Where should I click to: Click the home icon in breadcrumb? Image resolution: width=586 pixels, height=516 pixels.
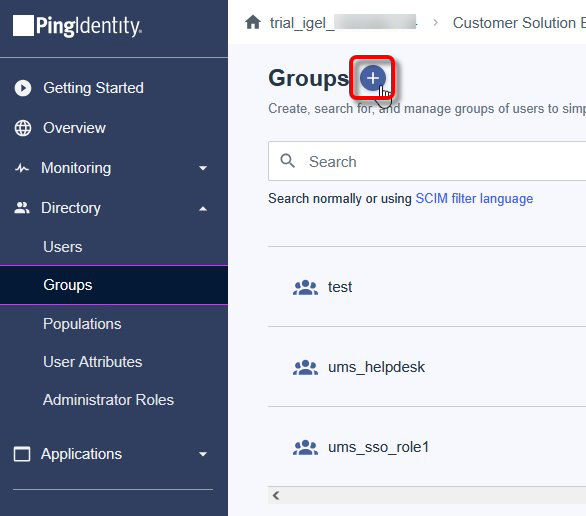coord(253,22)
